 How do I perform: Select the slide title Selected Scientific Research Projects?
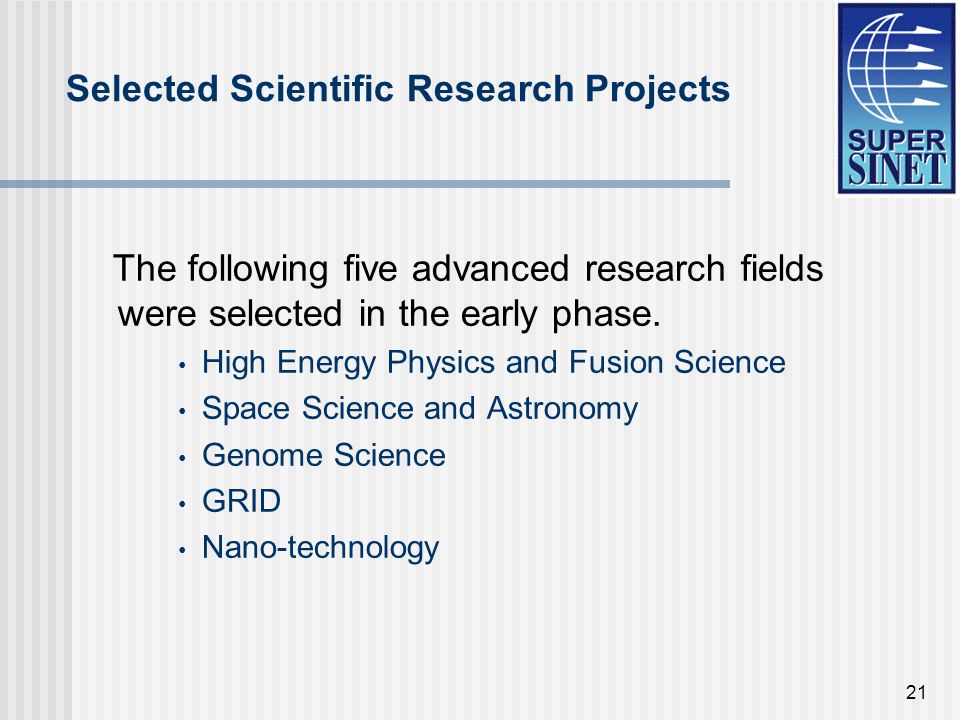(398, 89)
